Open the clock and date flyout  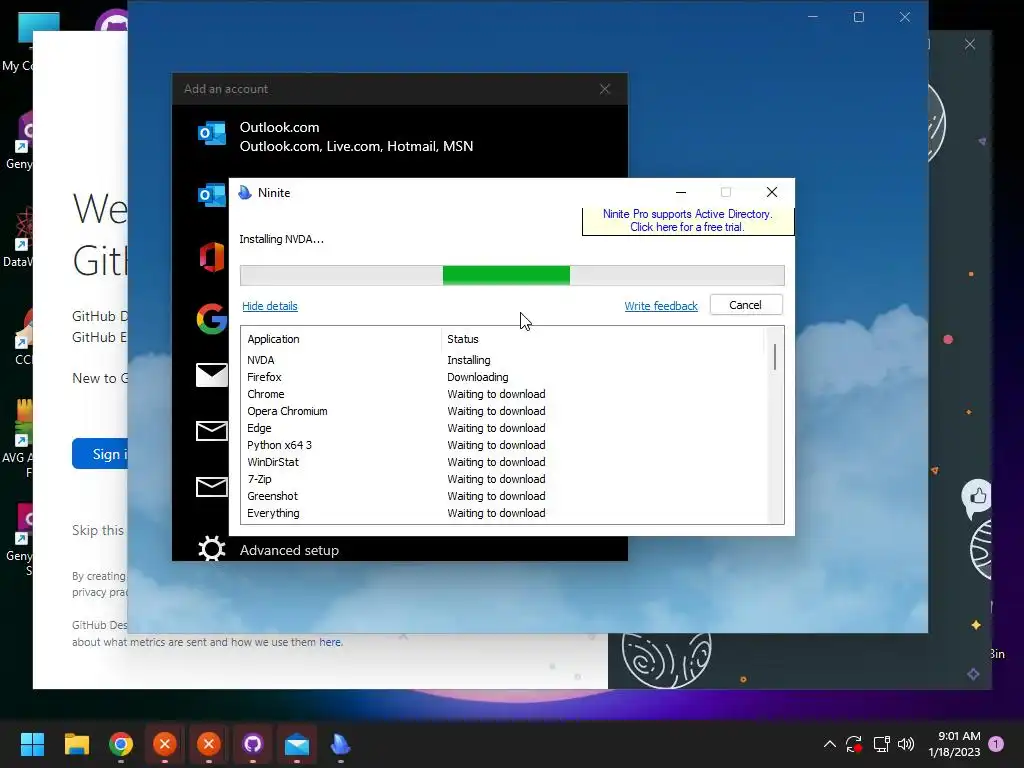click(x=954, y=744)
